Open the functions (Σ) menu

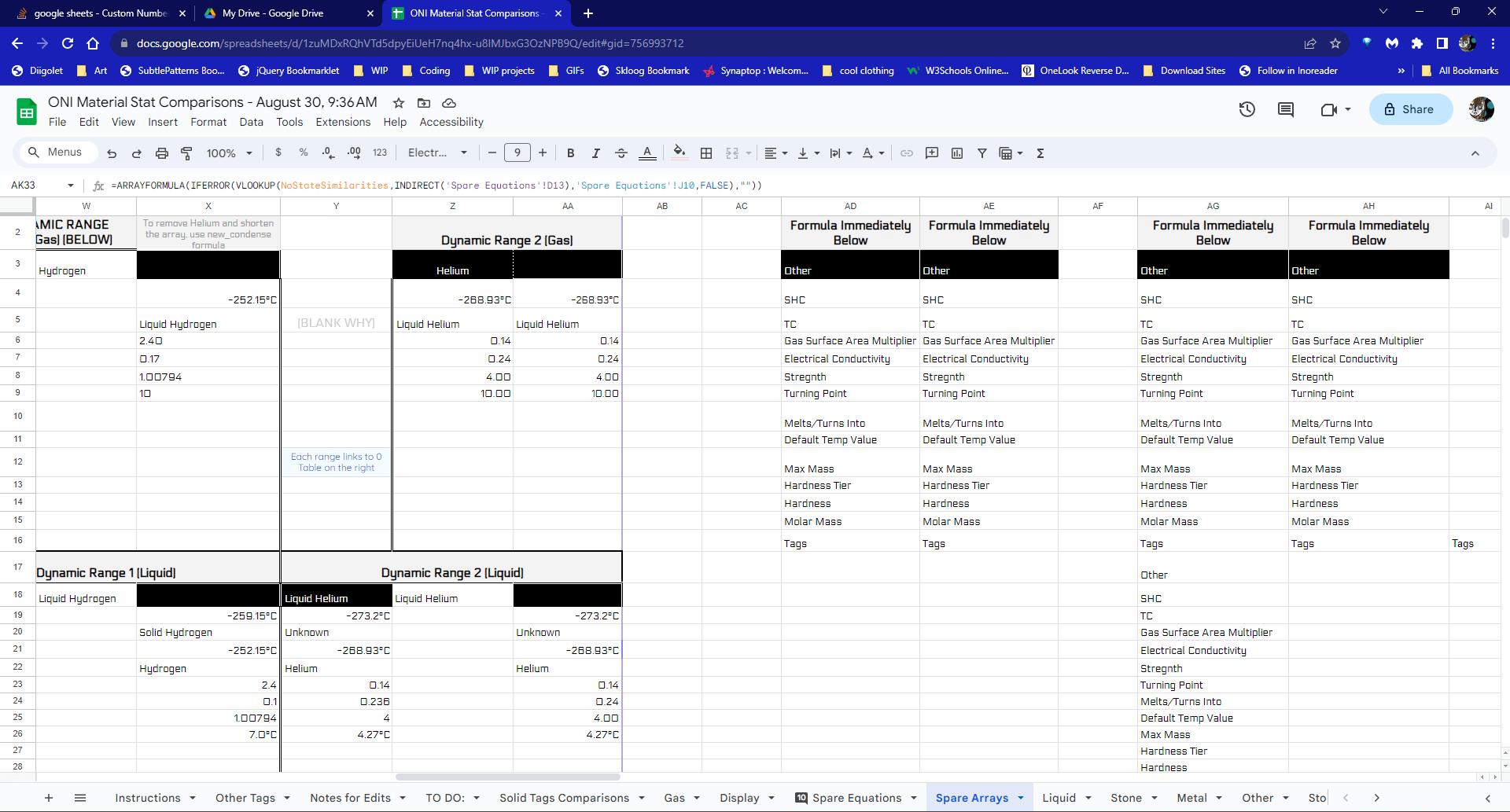[1040, 153]
